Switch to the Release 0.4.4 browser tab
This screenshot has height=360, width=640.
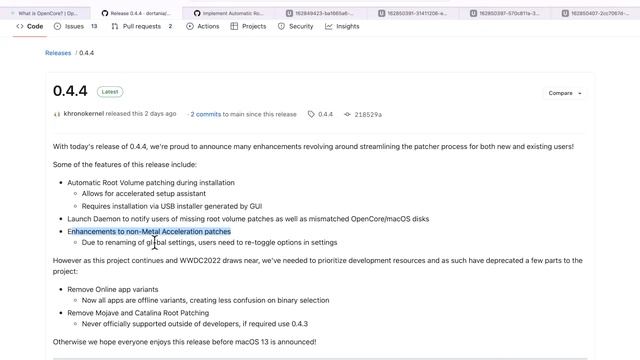point(136,13)
